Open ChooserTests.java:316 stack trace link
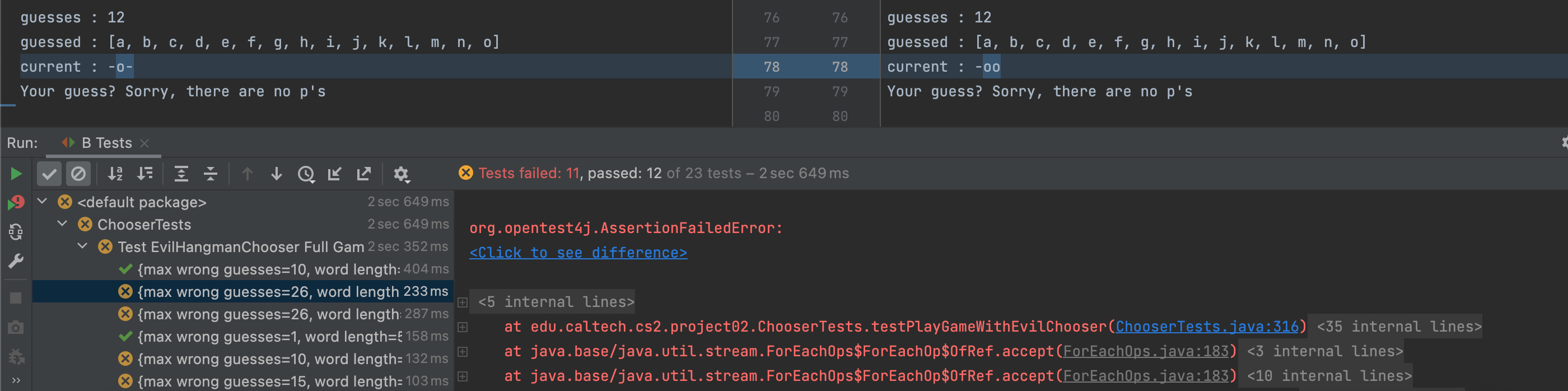 [1206, 327]
